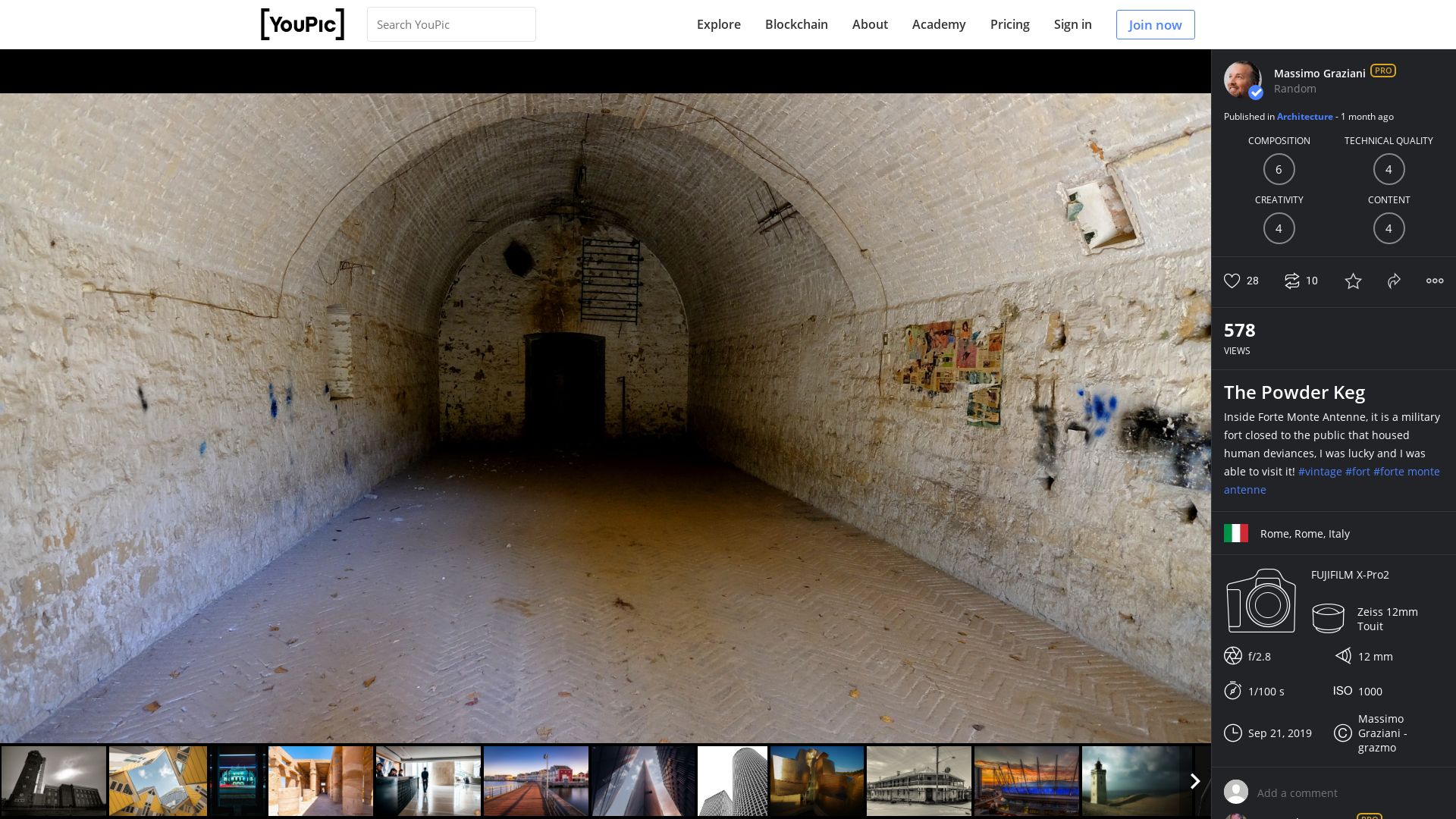Image resolution: width=1456 pixels, height=819 pixels.
Task: Open the Architecture category link
Action: (x=1304, y=117)
